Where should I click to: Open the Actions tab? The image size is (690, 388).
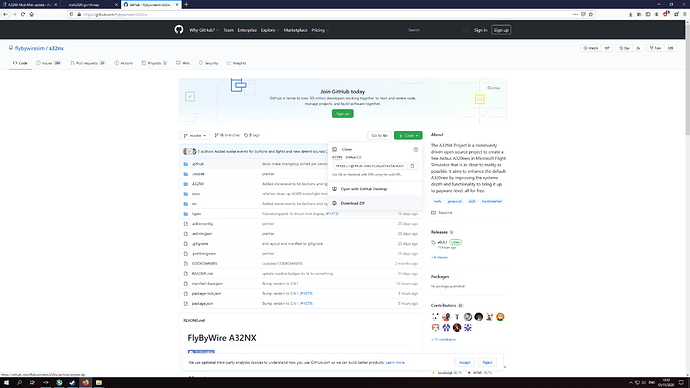pos(123,63)
